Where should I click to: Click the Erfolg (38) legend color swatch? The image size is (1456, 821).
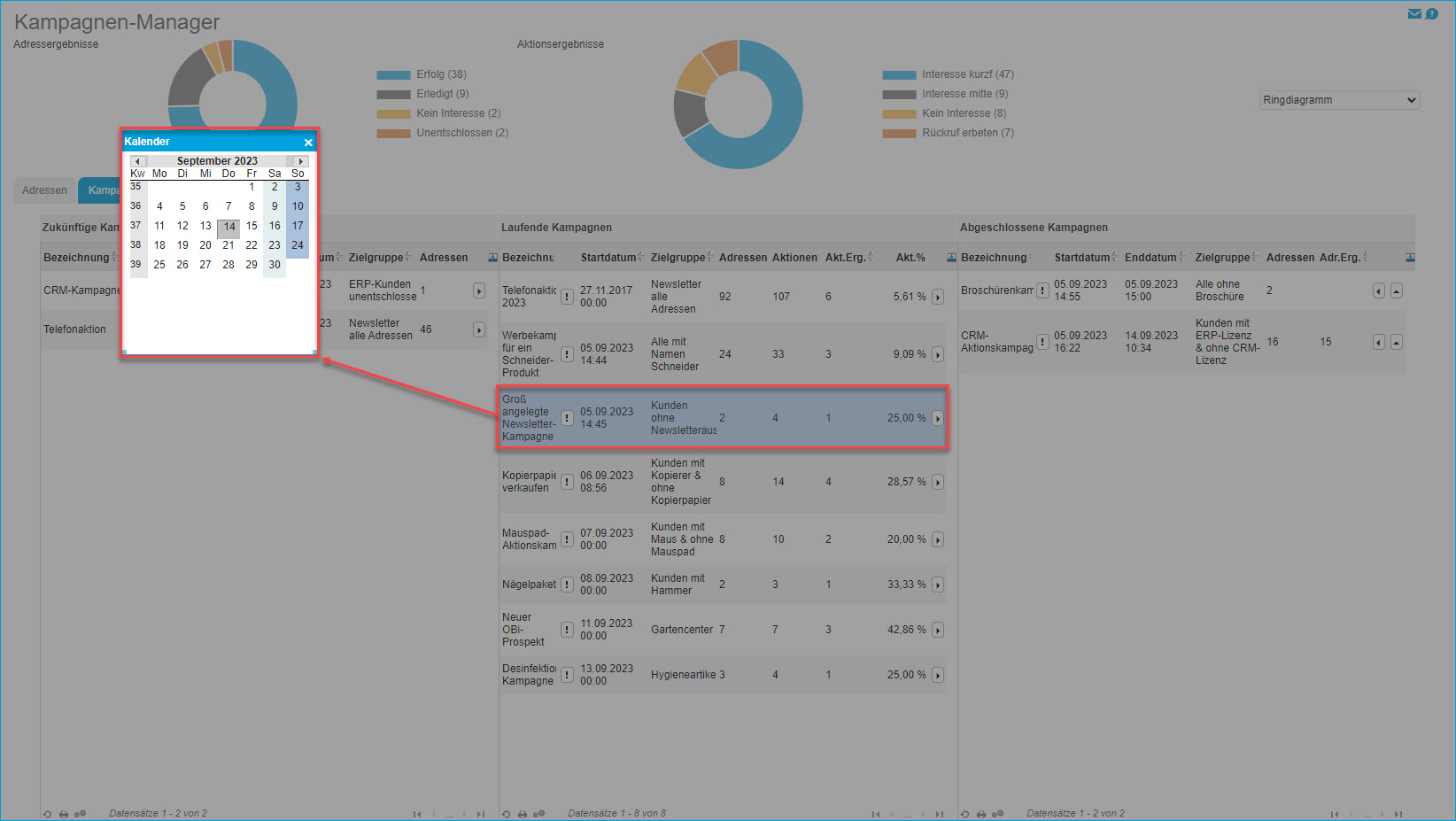pos(393,75)
